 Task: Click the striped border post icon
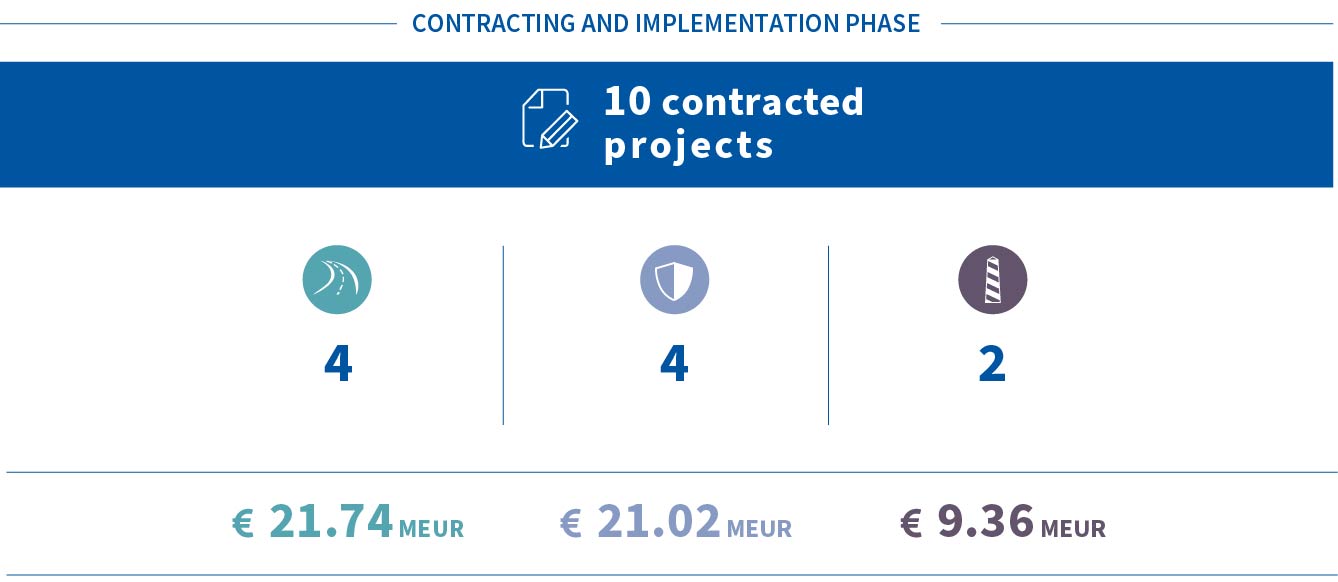click(x=992, y=280)
